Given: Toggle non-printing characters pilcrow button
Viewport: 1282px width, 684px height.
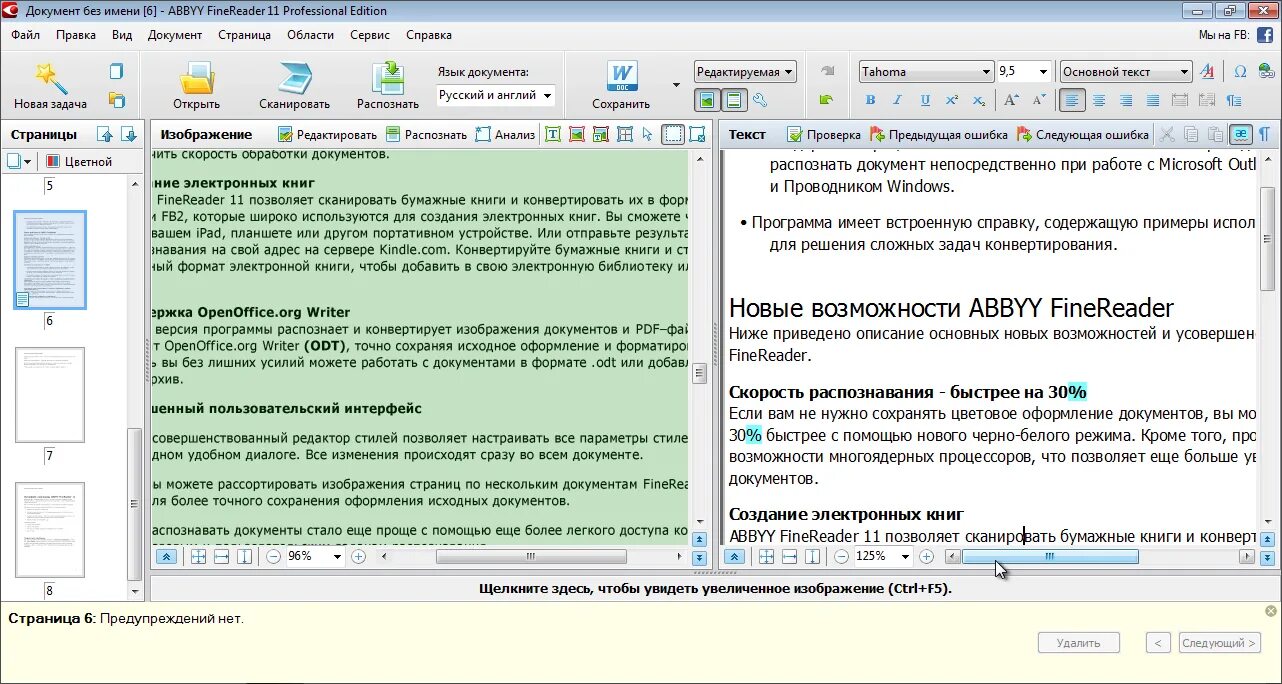Looking at the screenshot, I should click(x=1265, y=134).
